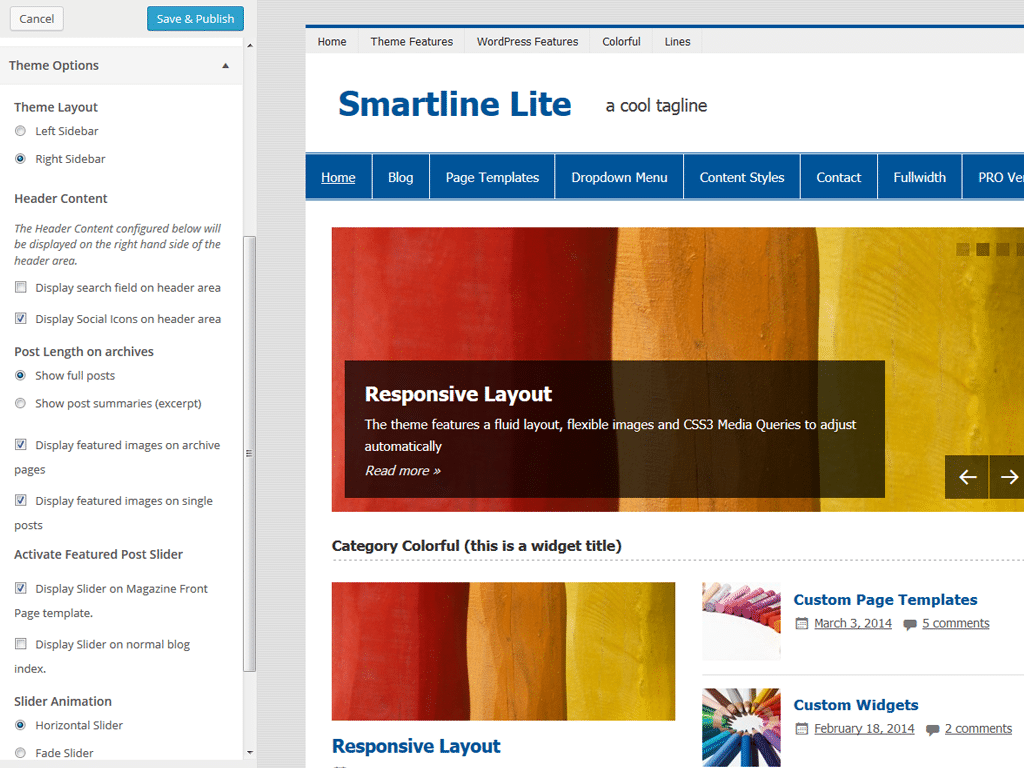Click the Responsive Layout post thumbnail
The image size is (1024, 768).
tap(503, 651)
